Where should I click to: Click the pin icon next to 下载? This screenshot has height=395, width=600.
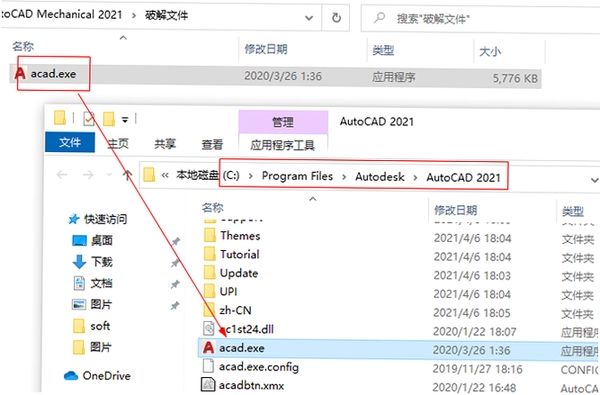point(175,263)
